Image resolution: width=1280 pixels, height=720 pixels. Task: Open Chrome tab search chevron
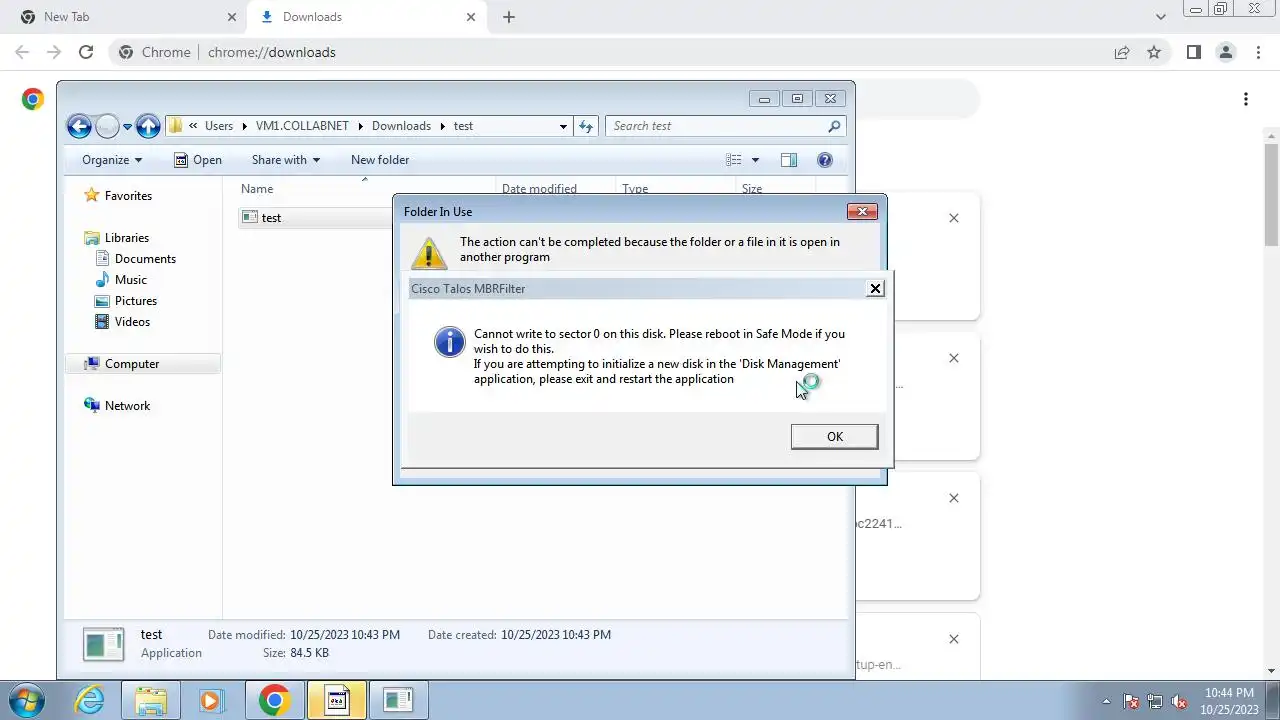point(1160,17)
